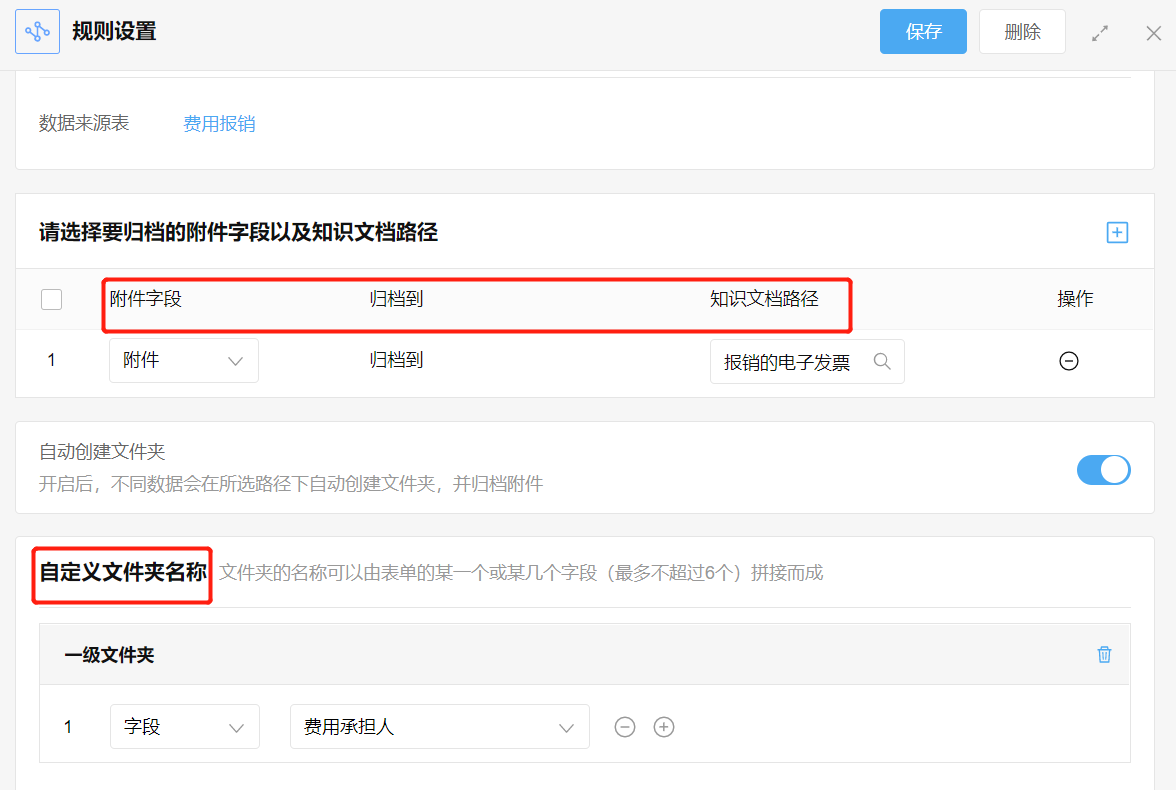The image size is (1176, 790).
Task: Remove the 费用承担人 field with minus icon
Action: [625, 727]
